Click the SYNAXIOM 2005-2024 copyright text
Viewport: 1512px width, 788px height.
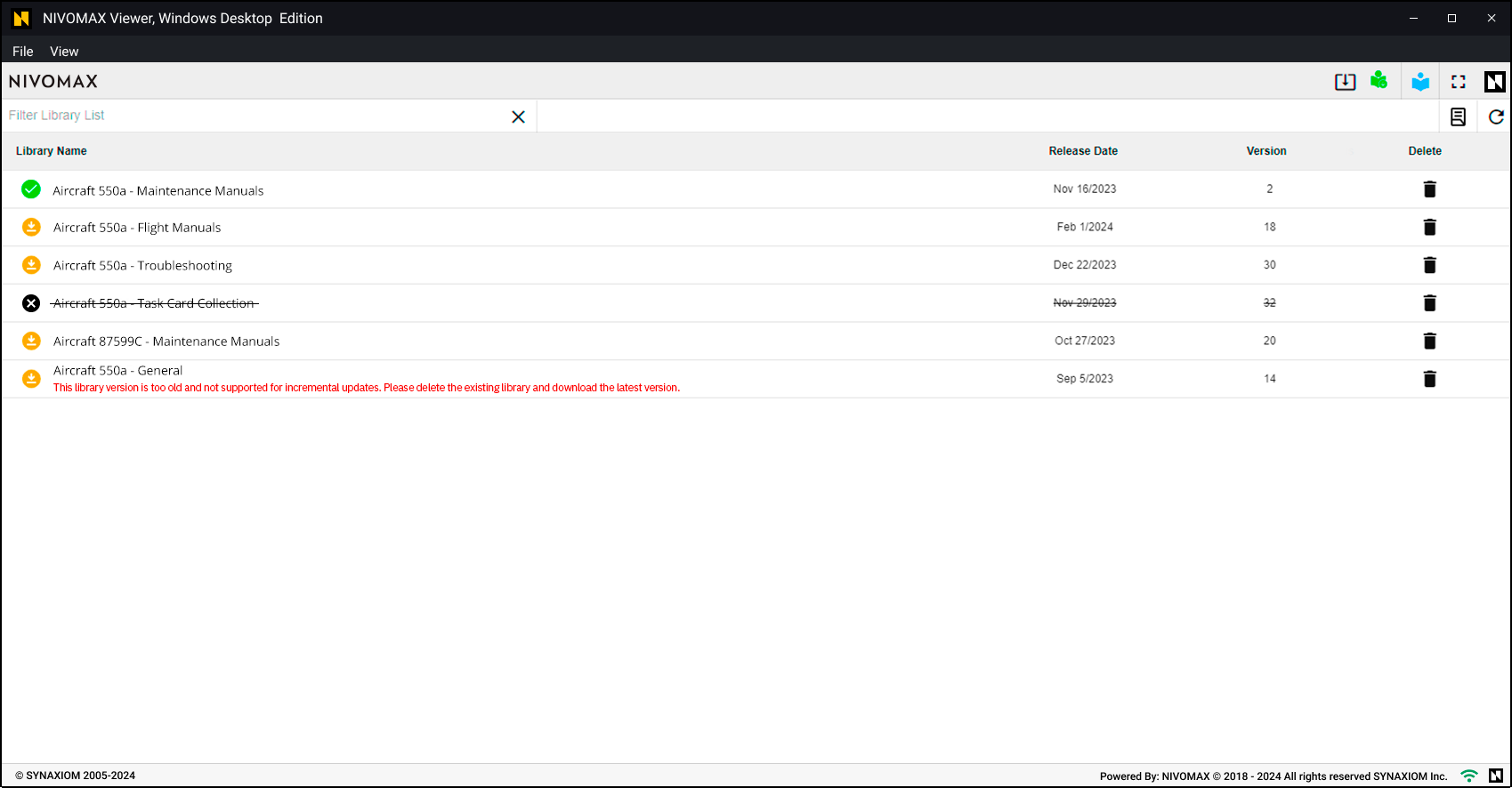[x=76, y=776]
